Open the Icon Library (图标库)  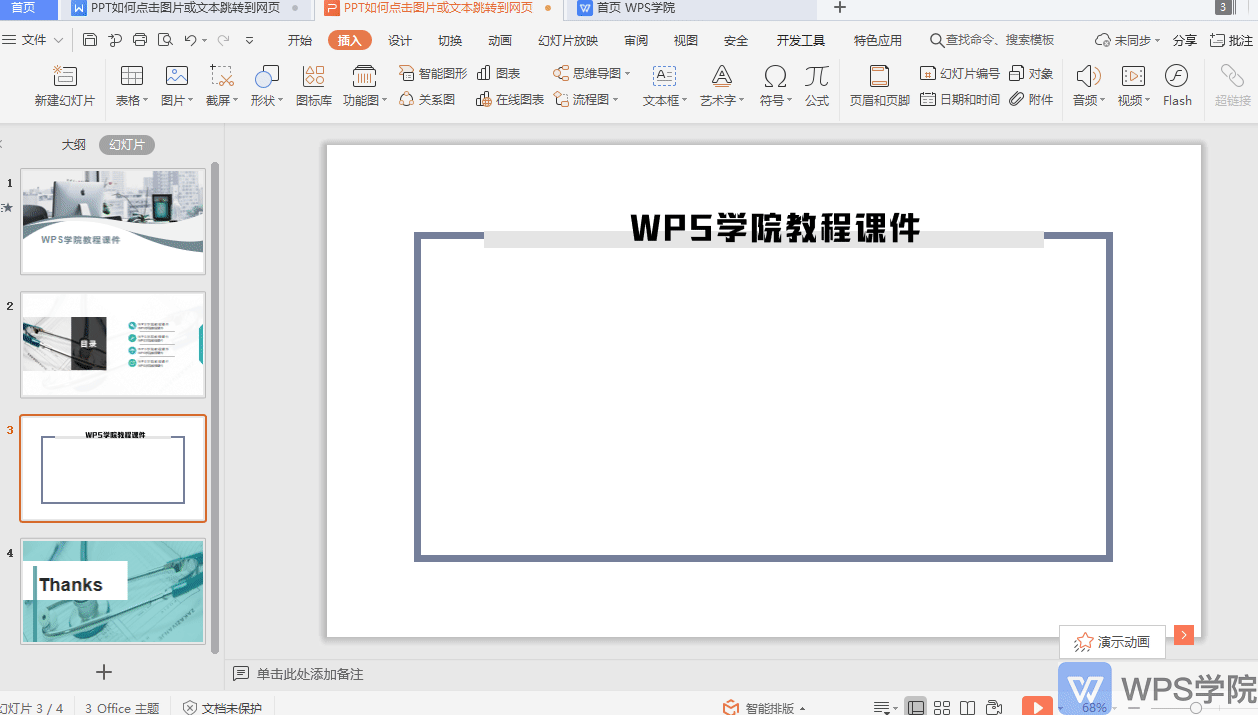(x=314, y=86)
